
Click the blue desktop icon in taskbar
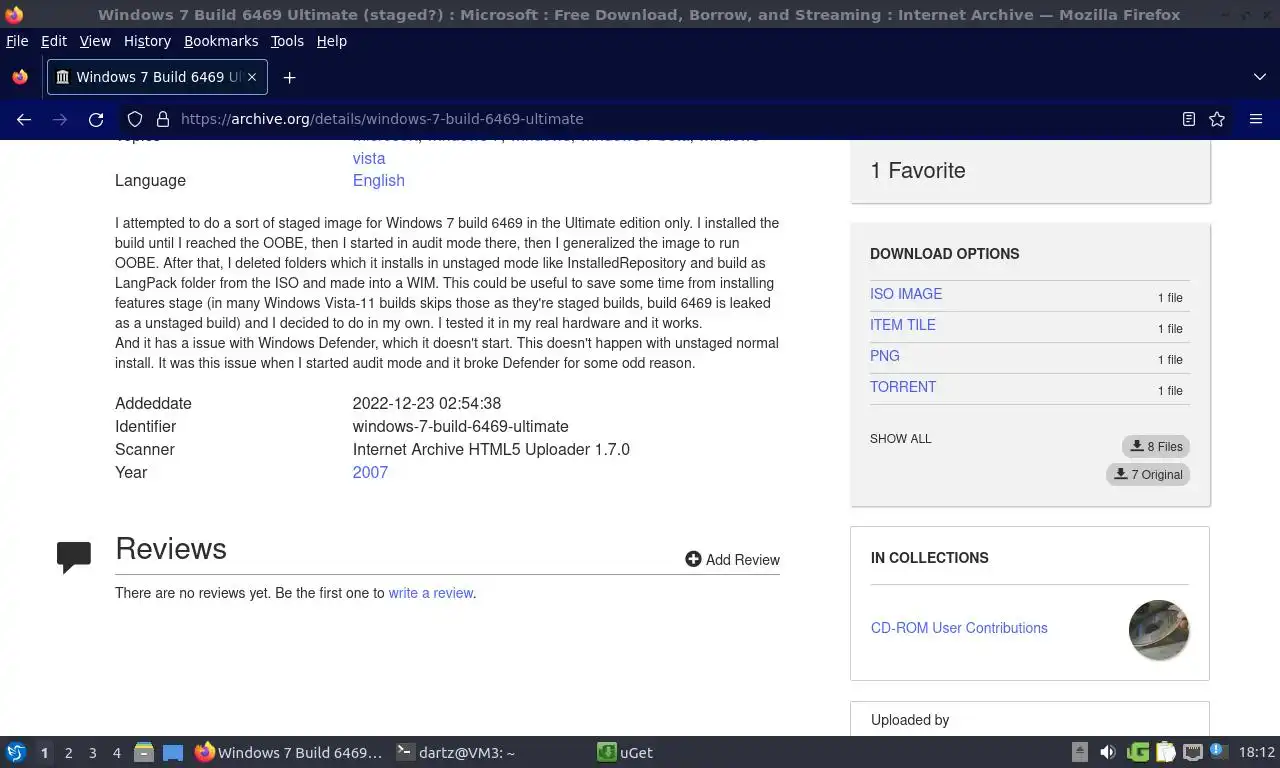click(x=173, y=753)
